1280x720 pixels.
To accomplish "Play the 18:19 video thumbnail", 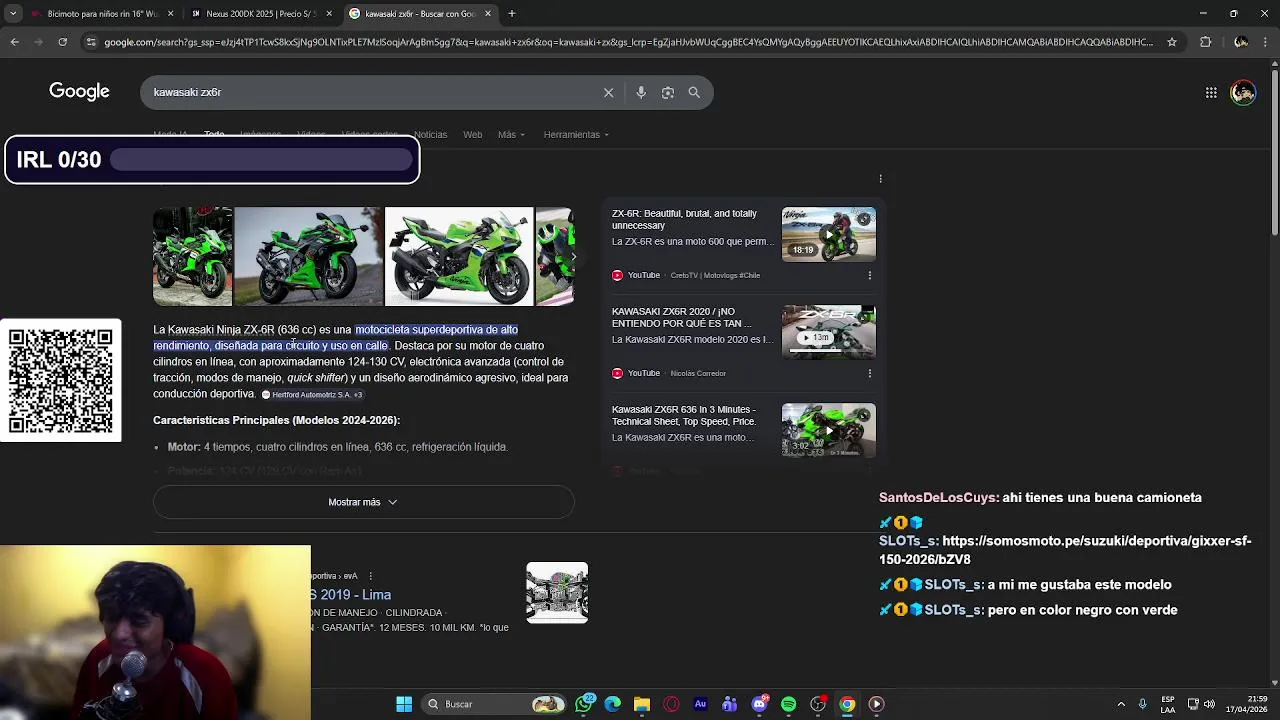I will tap(829, 234).
